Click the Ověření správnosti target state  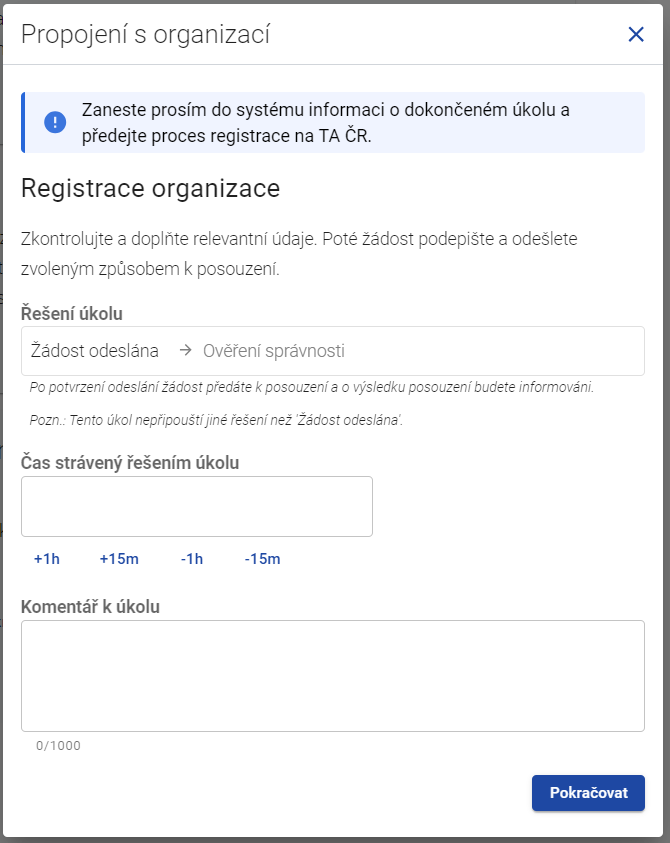click(x=274, y=351)
